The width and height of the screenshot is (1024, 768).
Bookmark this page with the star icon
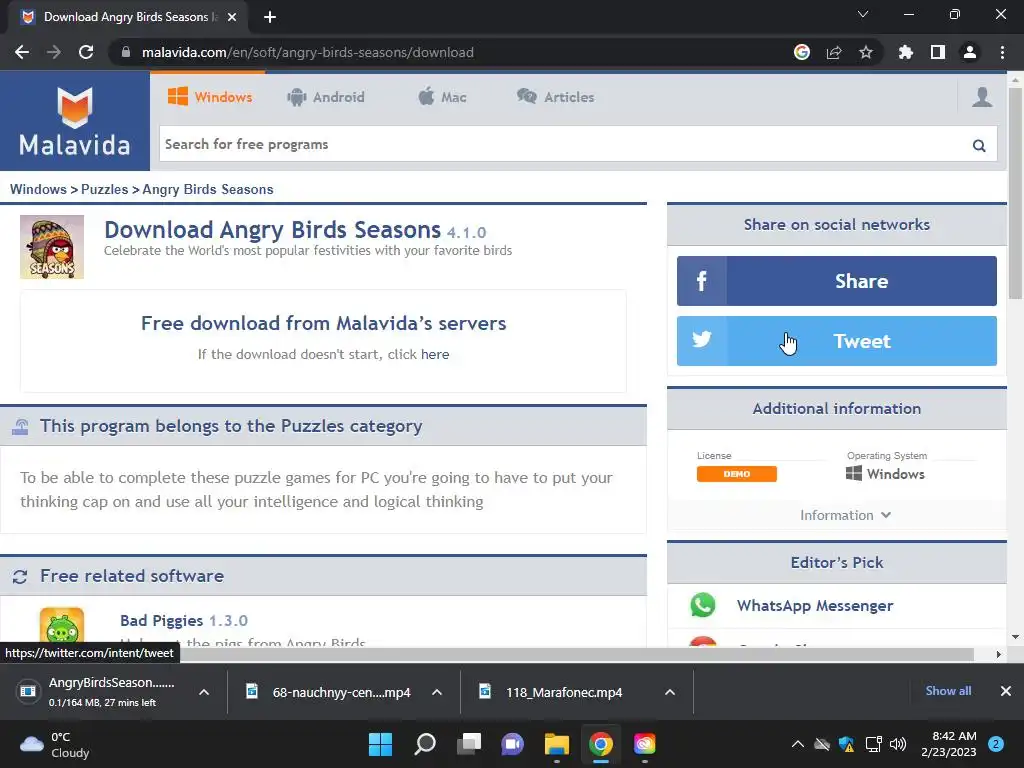click(866, 52)
